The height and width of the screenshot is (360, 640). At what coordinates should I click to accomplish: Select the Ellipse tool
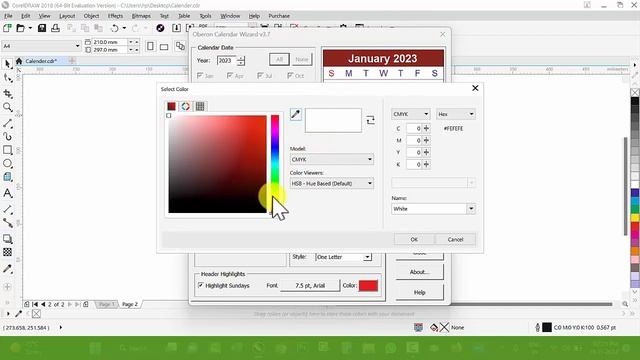click(7, 164)
